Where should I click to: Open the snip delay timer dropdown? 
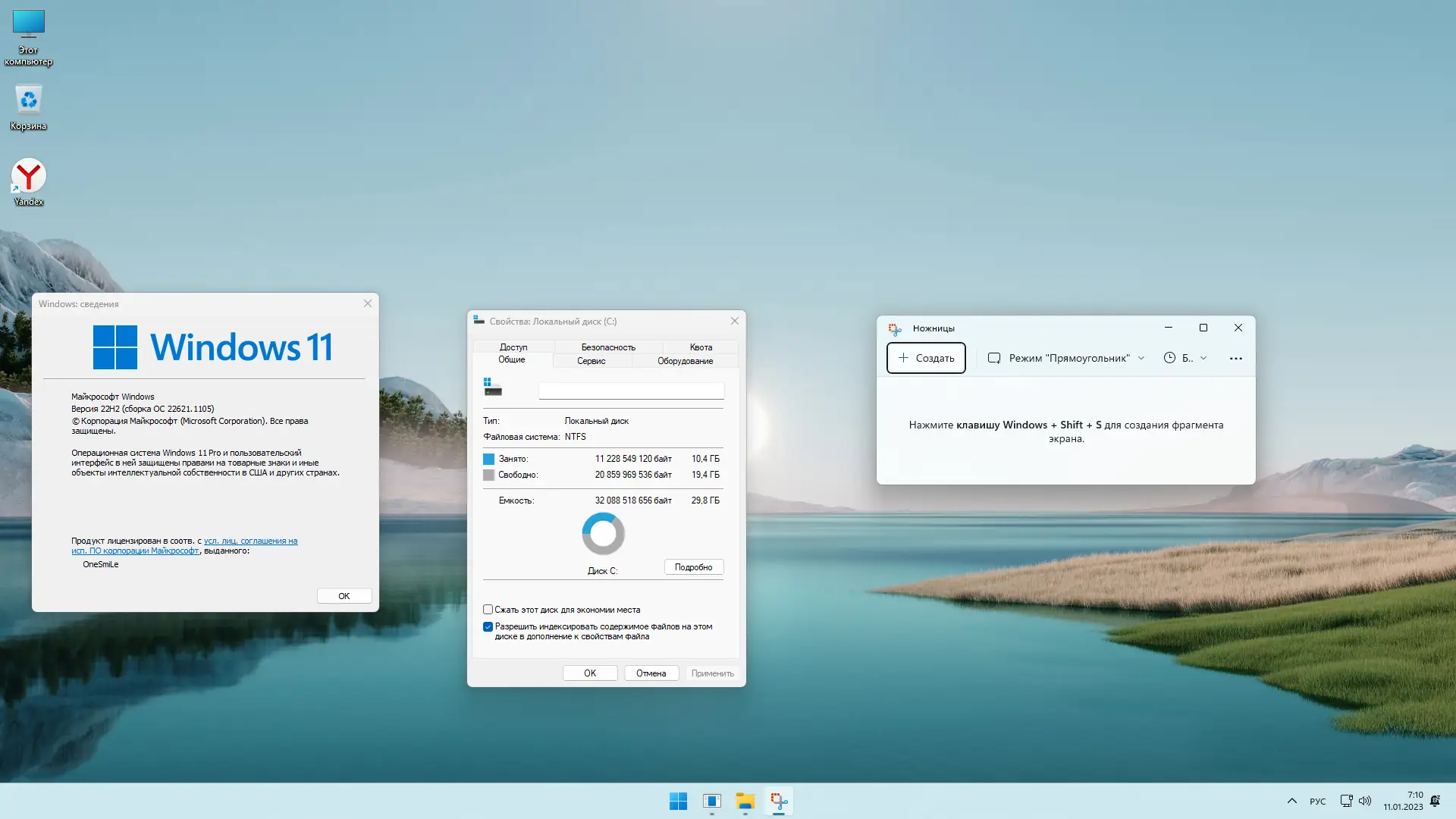click(x=1185, y=358)
